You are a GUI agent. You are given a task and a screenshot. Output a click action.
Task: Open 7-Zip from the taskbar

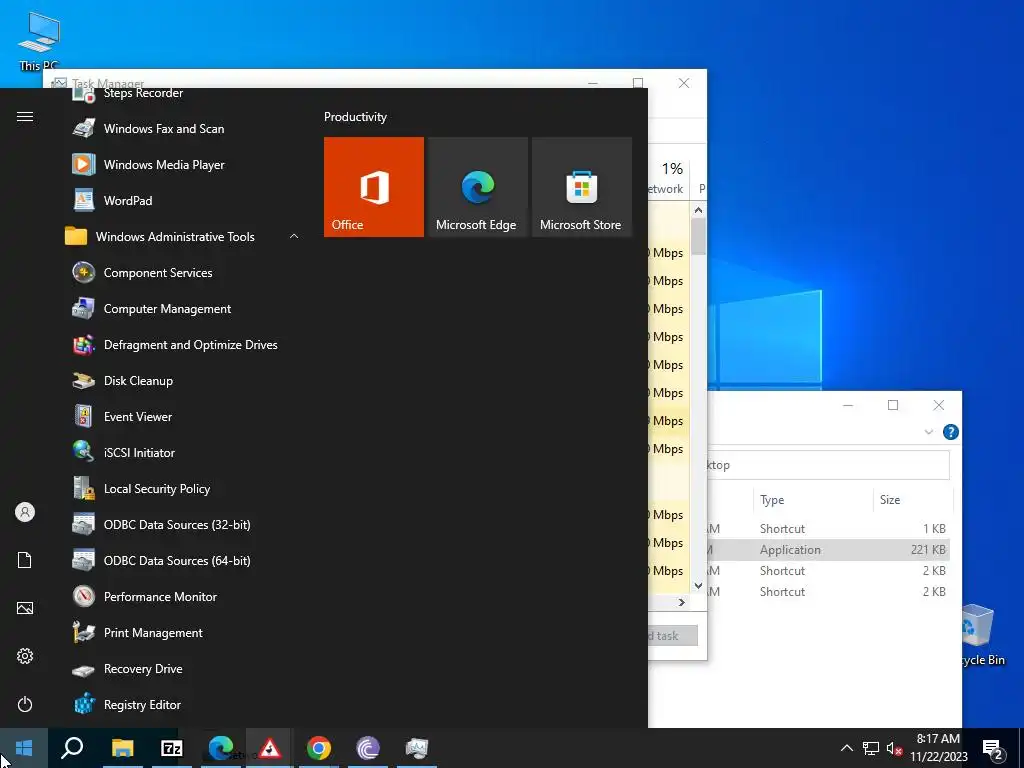point(172,748)
